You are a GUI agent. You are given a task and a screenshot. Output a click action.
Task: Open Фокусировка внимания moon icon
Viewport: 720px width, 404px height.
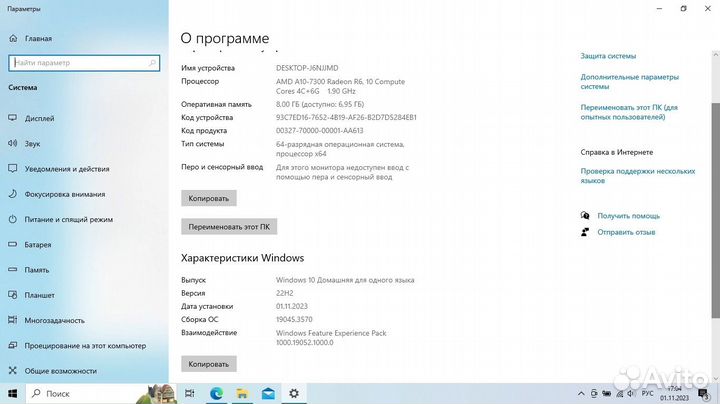[13, 194]
